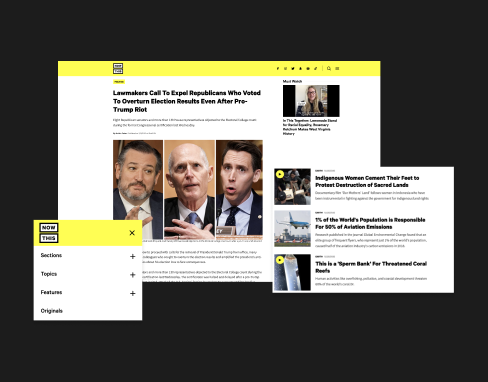Click the Earth tag above Indigenous Women story

click(319, 171)
